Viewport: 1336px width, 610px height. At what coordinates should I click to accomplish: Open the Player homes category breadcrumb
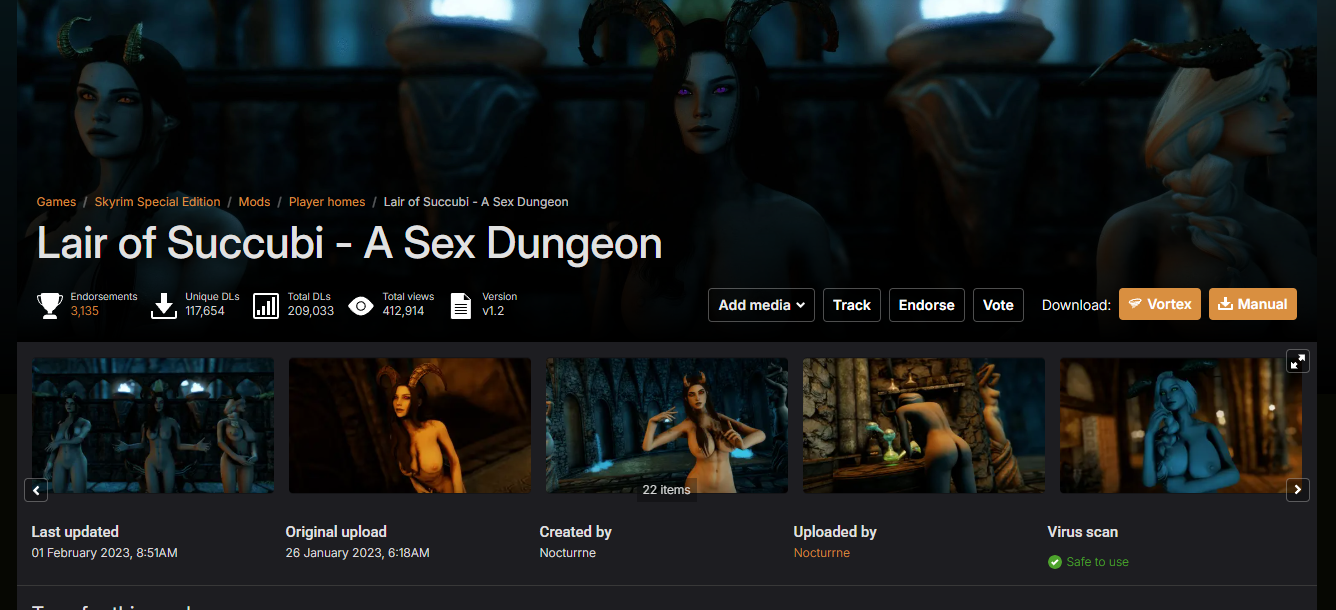327,202
